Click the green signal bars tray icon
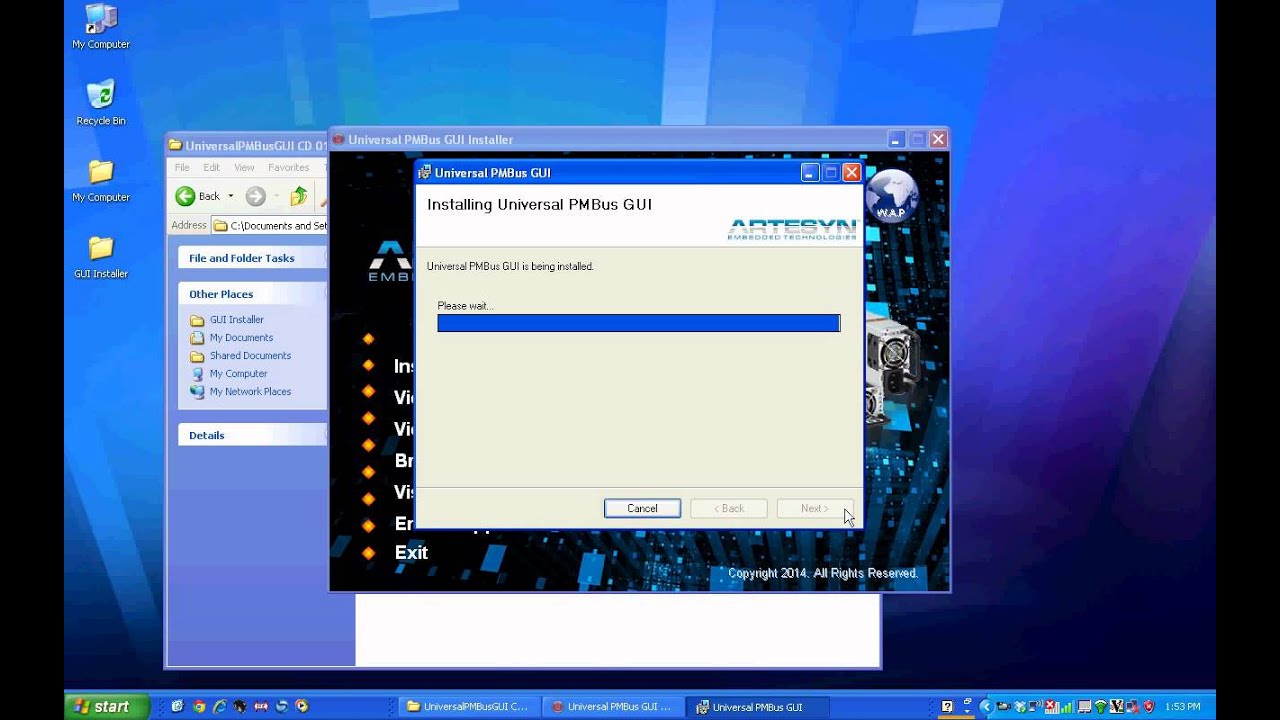The width and height of the screenshot is (1280, 720). click(x=1067, y=707)
